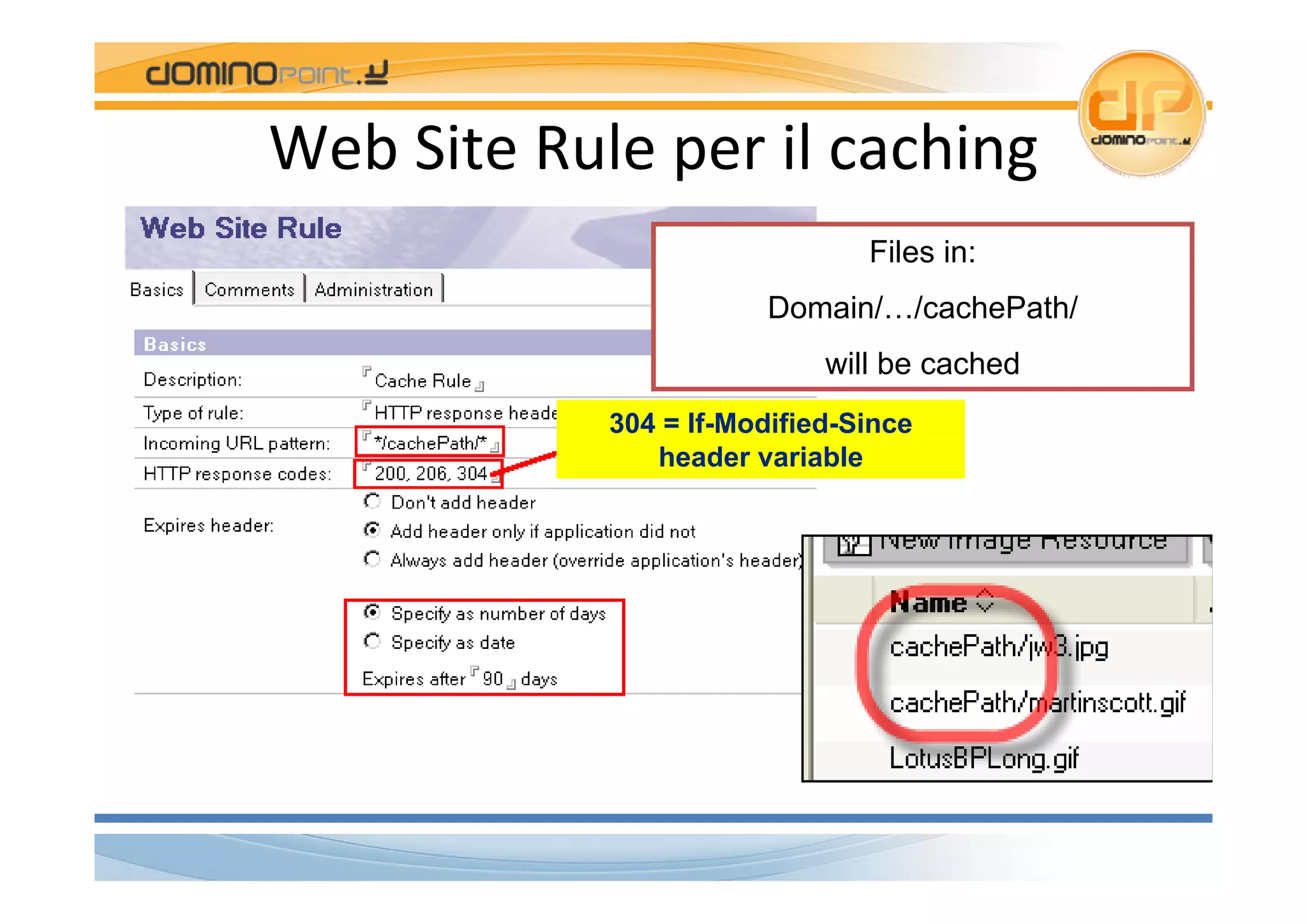1307x924 pixels.
Task: Click the Expires after 90 days field
Action: pos(493,679)
